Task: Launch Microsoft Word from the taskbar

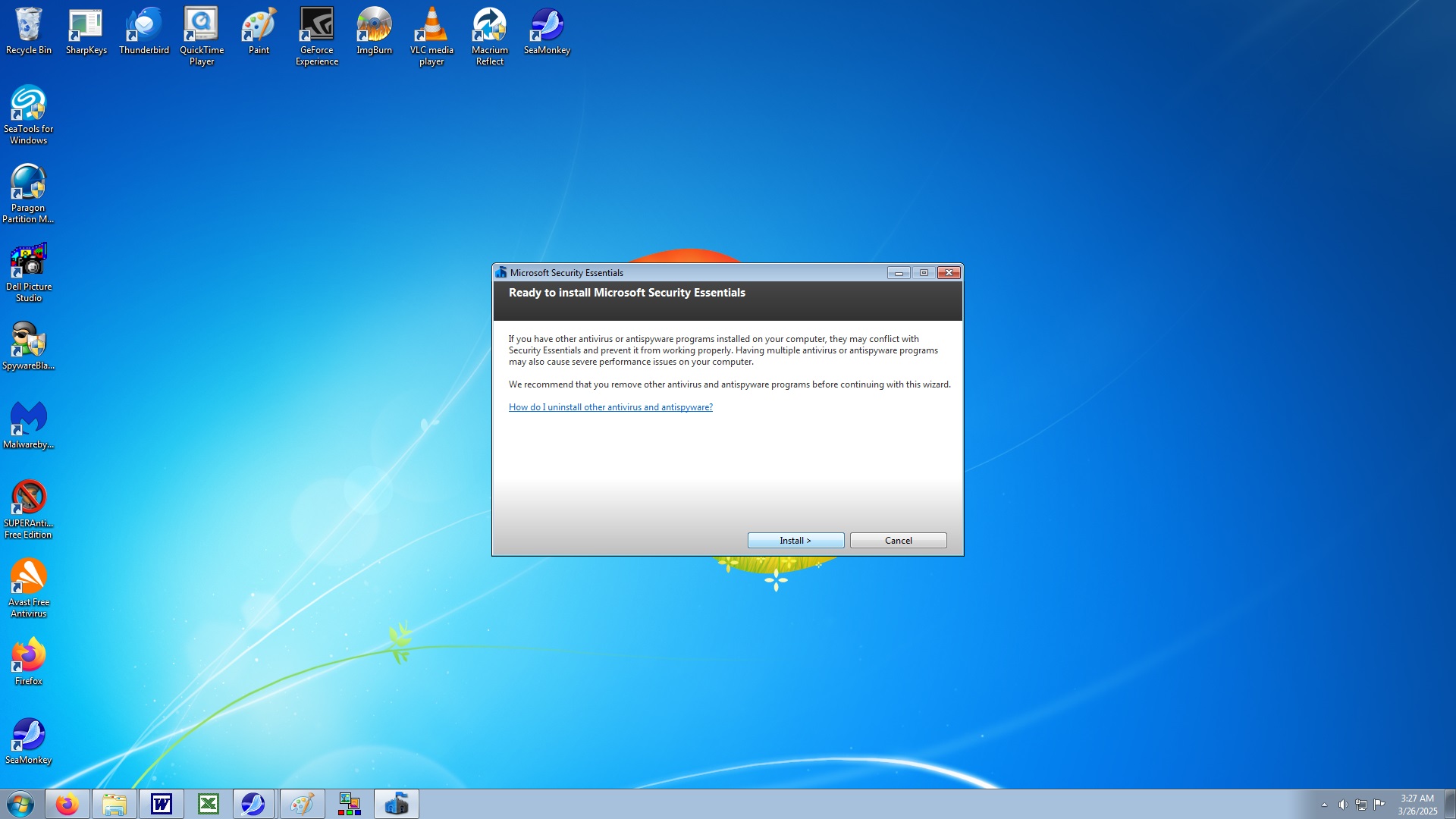Action: (162, 804)
